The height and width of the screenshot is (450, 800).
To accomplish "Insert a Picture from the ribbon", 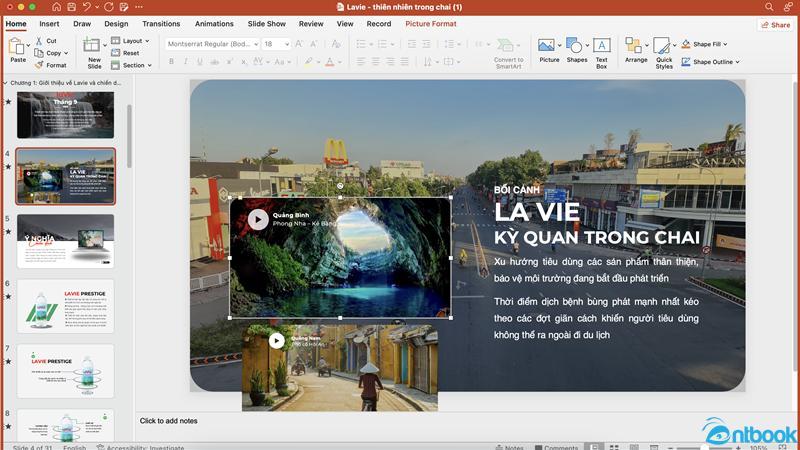I will click(x=549, y=50).
